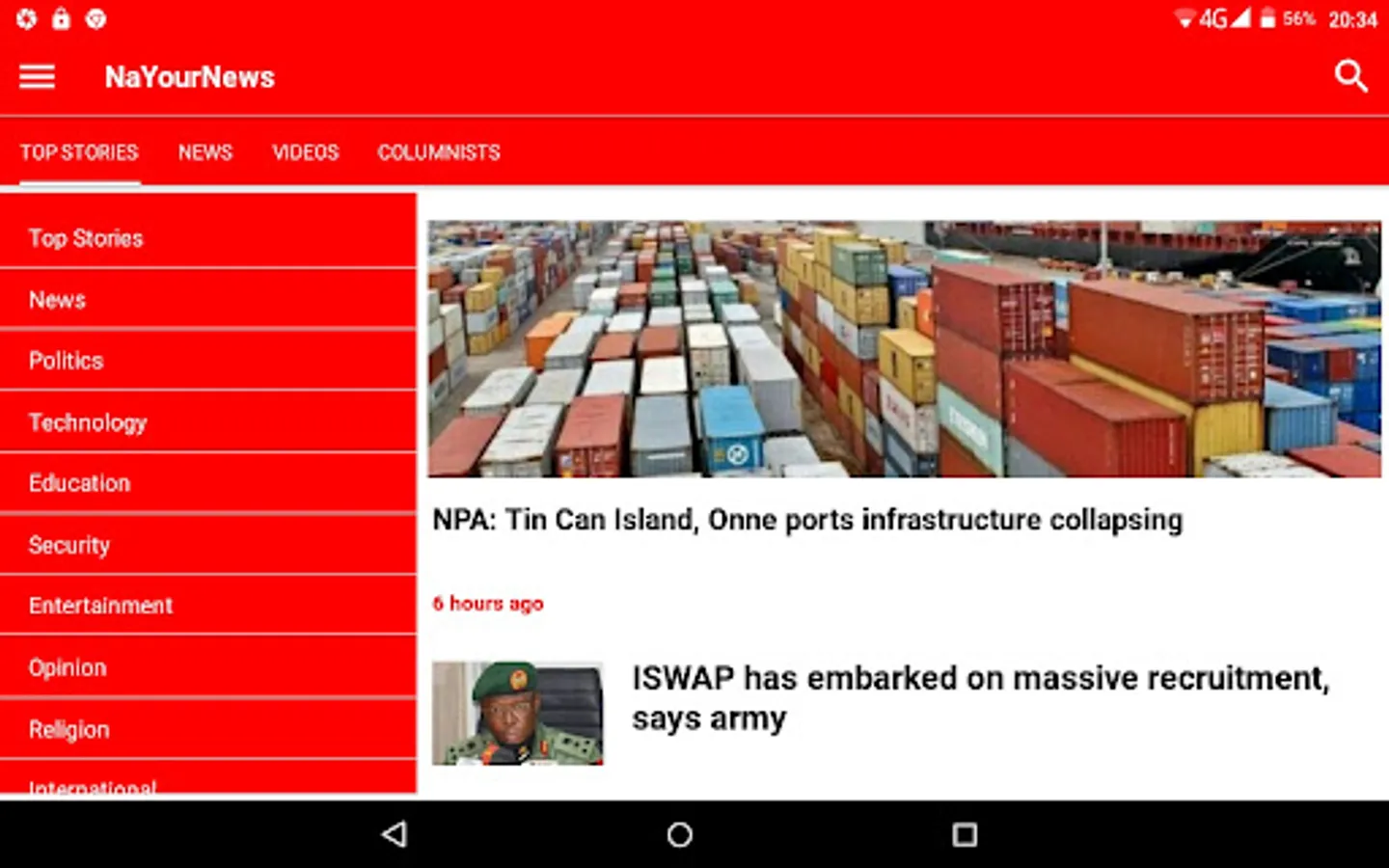Viewport: 1389px width, 868px height.
Task: Open the ISWAP massive recruitment headline
Action: pos(981,698)
